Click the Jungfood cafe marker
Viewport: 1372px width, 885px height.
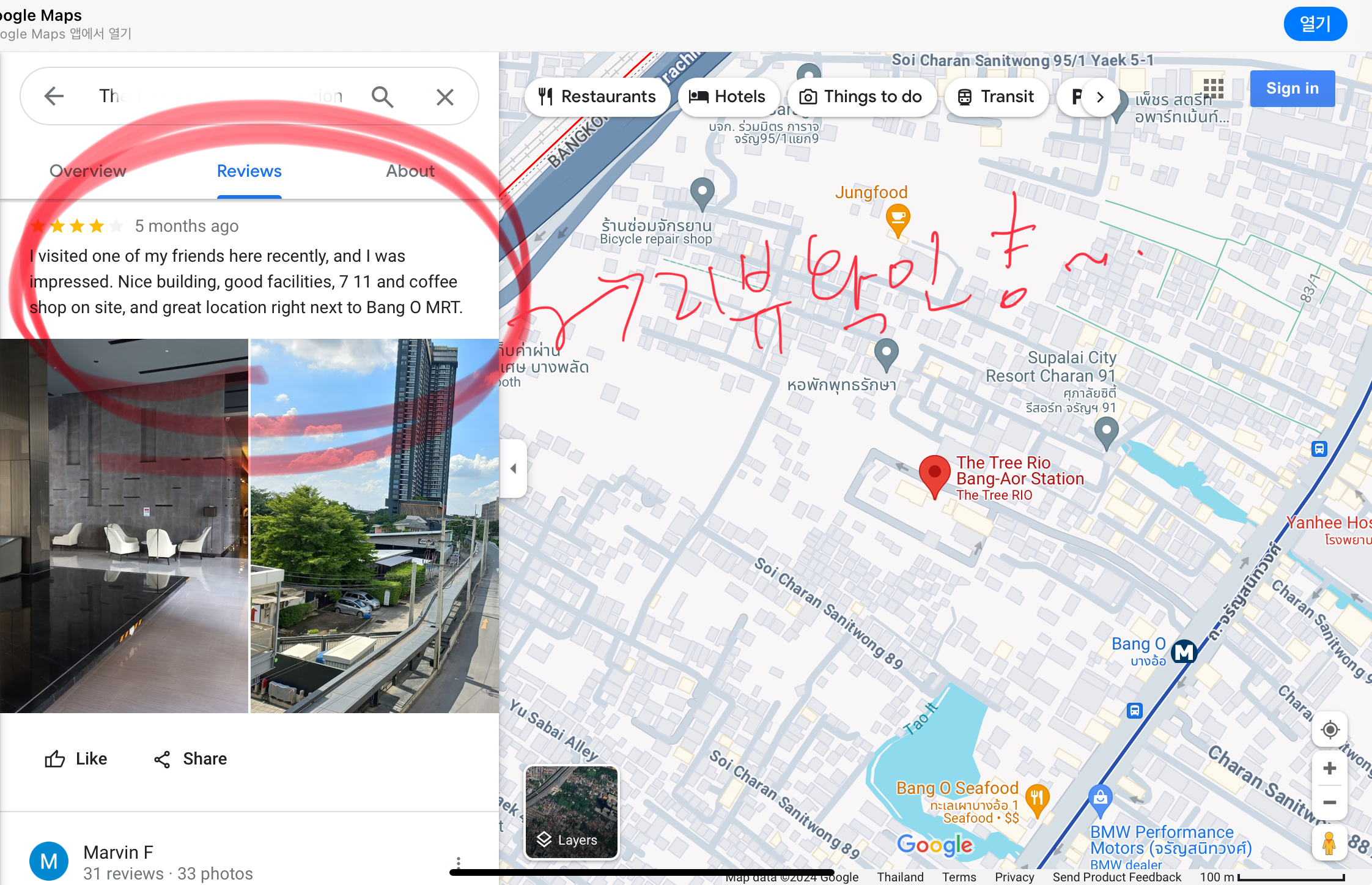(898, 221)
